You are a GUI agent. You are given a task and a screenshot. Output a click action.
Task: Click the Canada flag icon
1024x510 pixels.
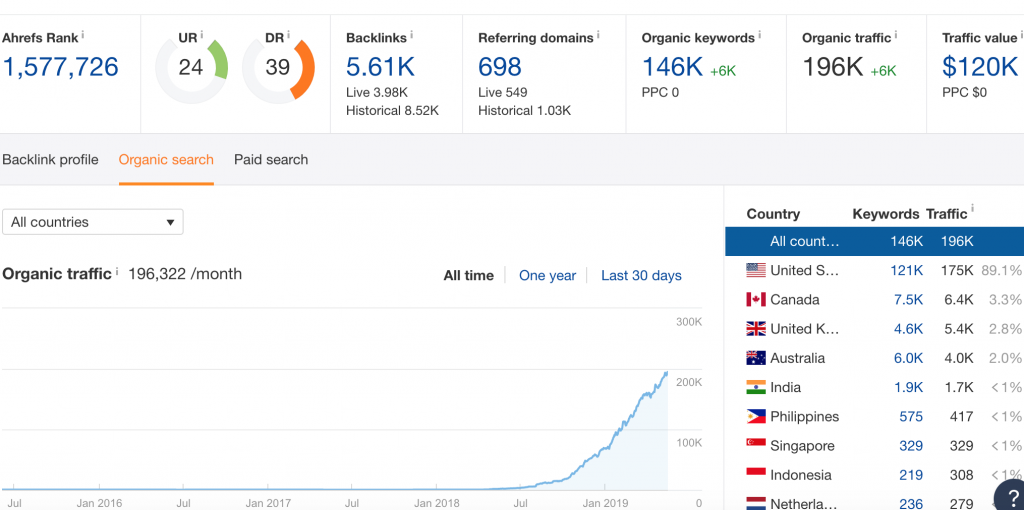[756, 300]
